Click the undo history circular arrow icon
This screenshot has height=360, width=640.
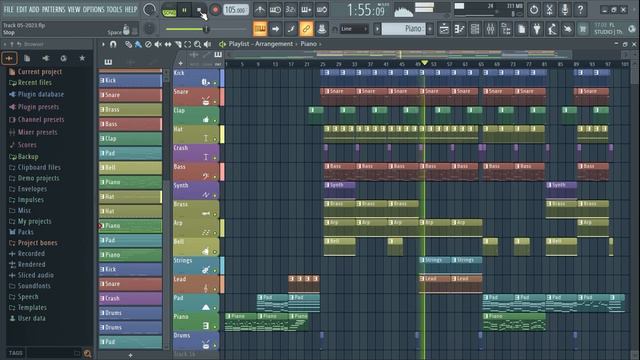pos(534,9)
